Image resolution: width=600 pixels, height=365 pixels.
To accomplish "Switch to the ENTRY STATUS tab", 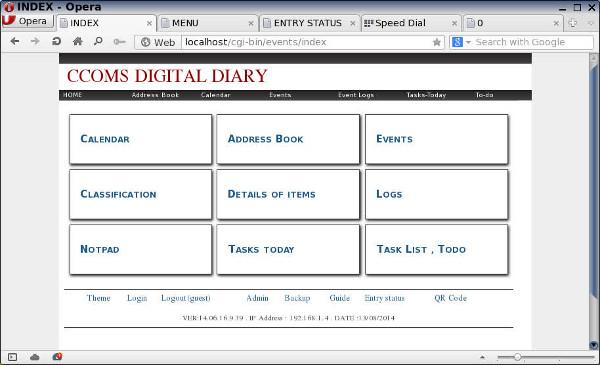I will (310, 23).
